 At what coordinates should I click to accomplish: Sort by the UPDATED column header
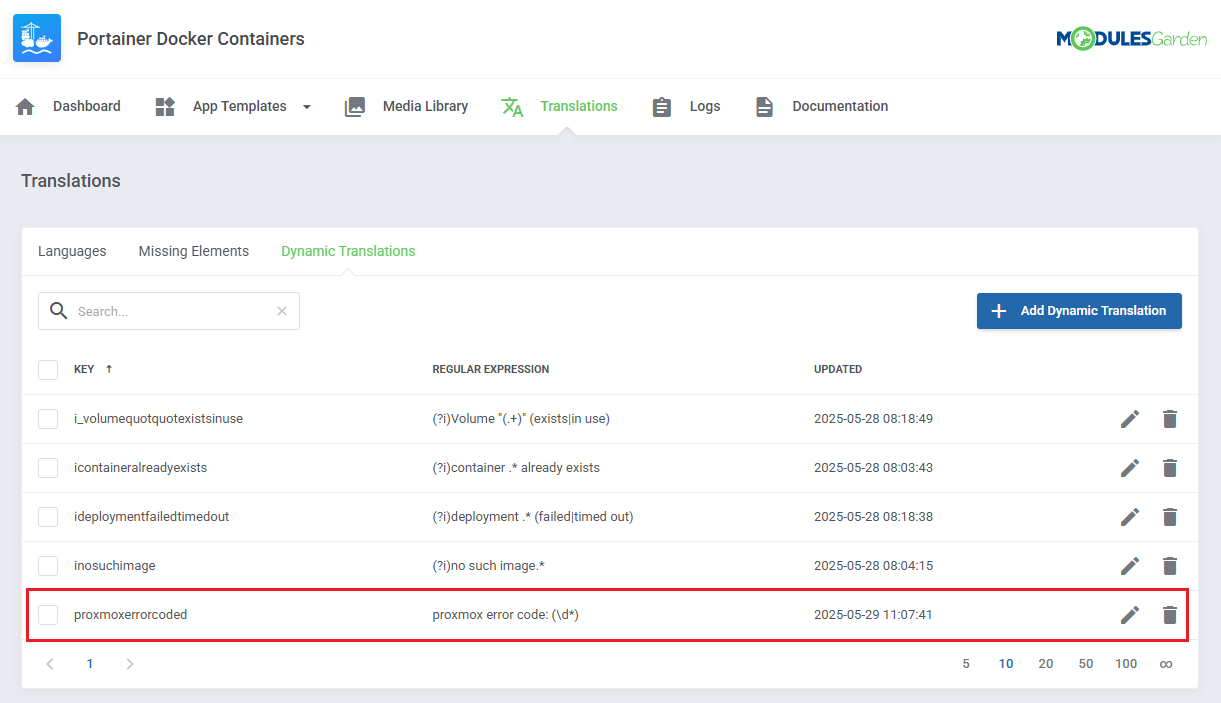point(838,369)
